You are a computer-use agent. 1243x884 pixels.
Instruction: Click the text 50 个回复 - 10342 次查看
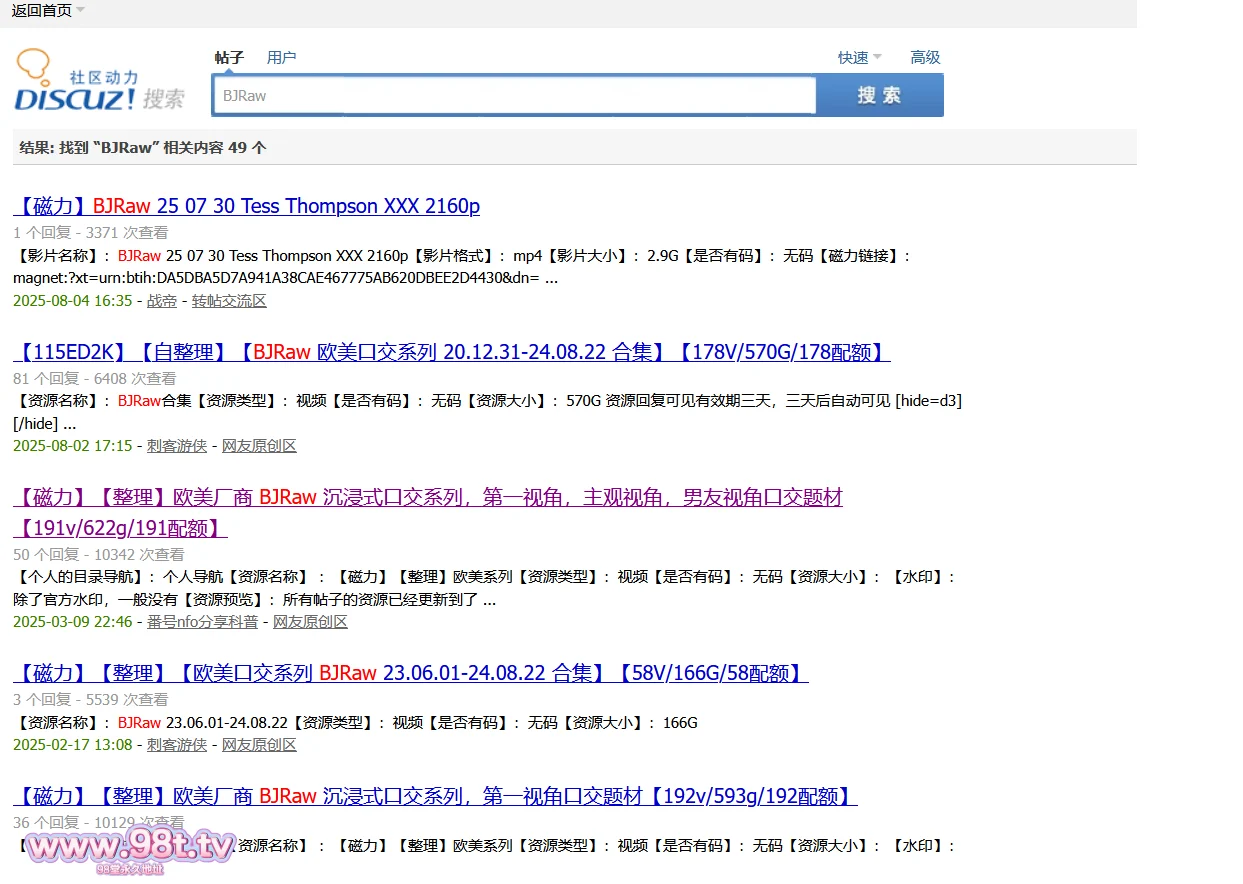pos(98,555)
